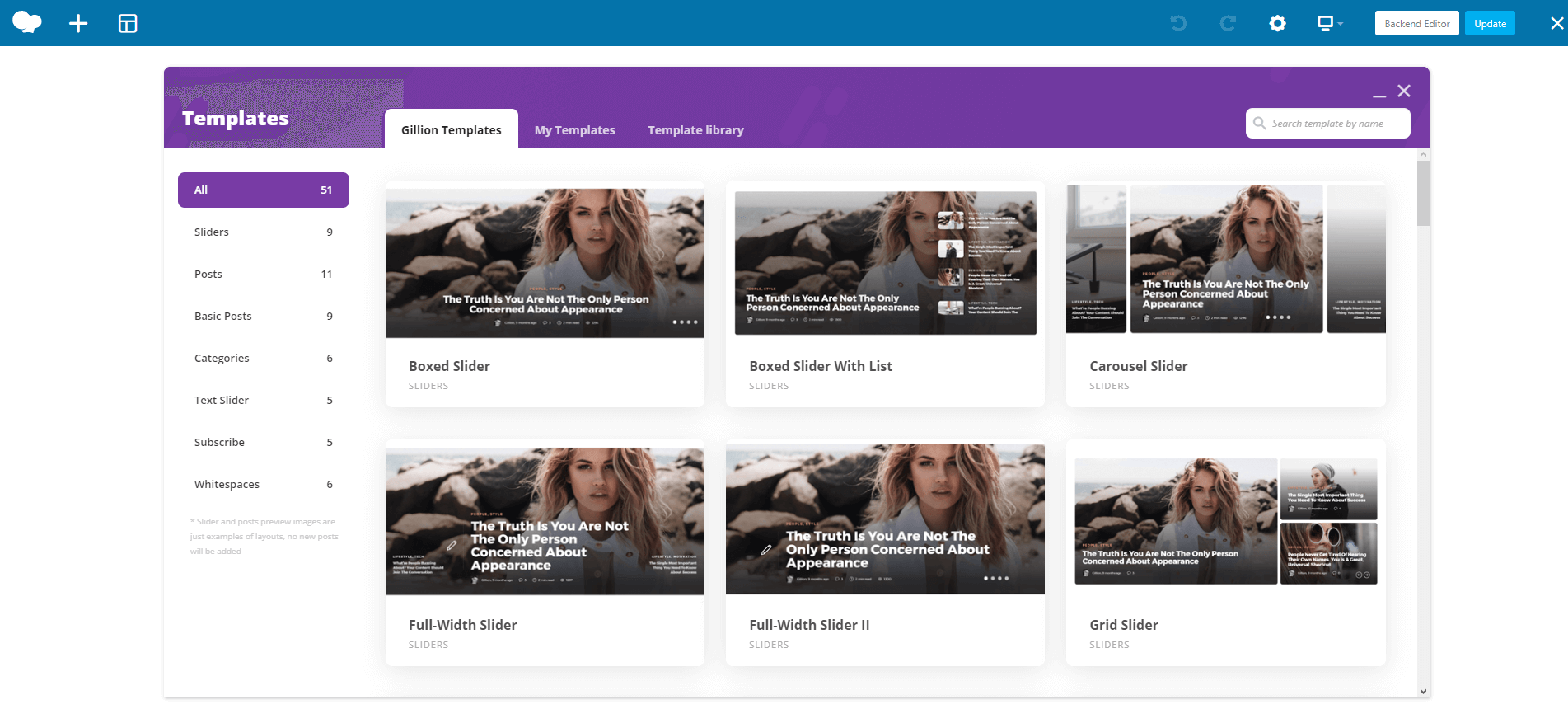
Task: Open the responsive preview device dropdown
Action: [1330, 23]
